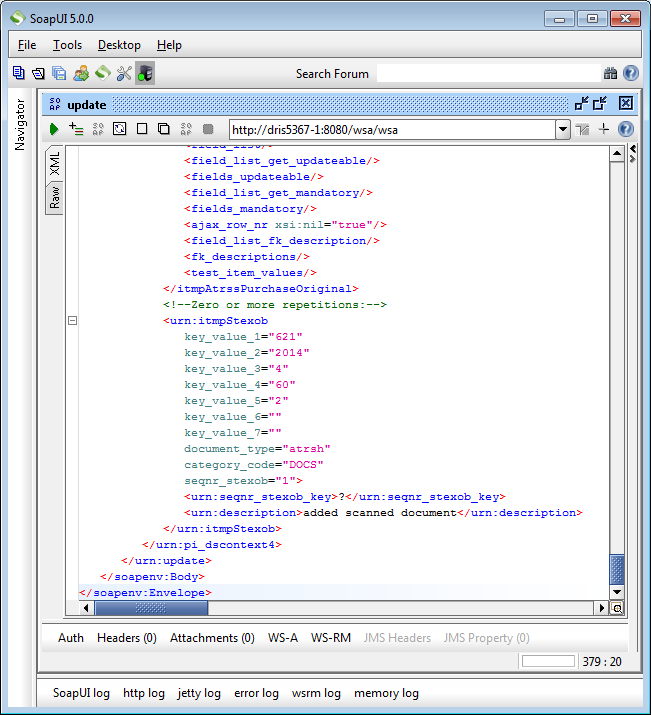Close the update request panel

625,104
